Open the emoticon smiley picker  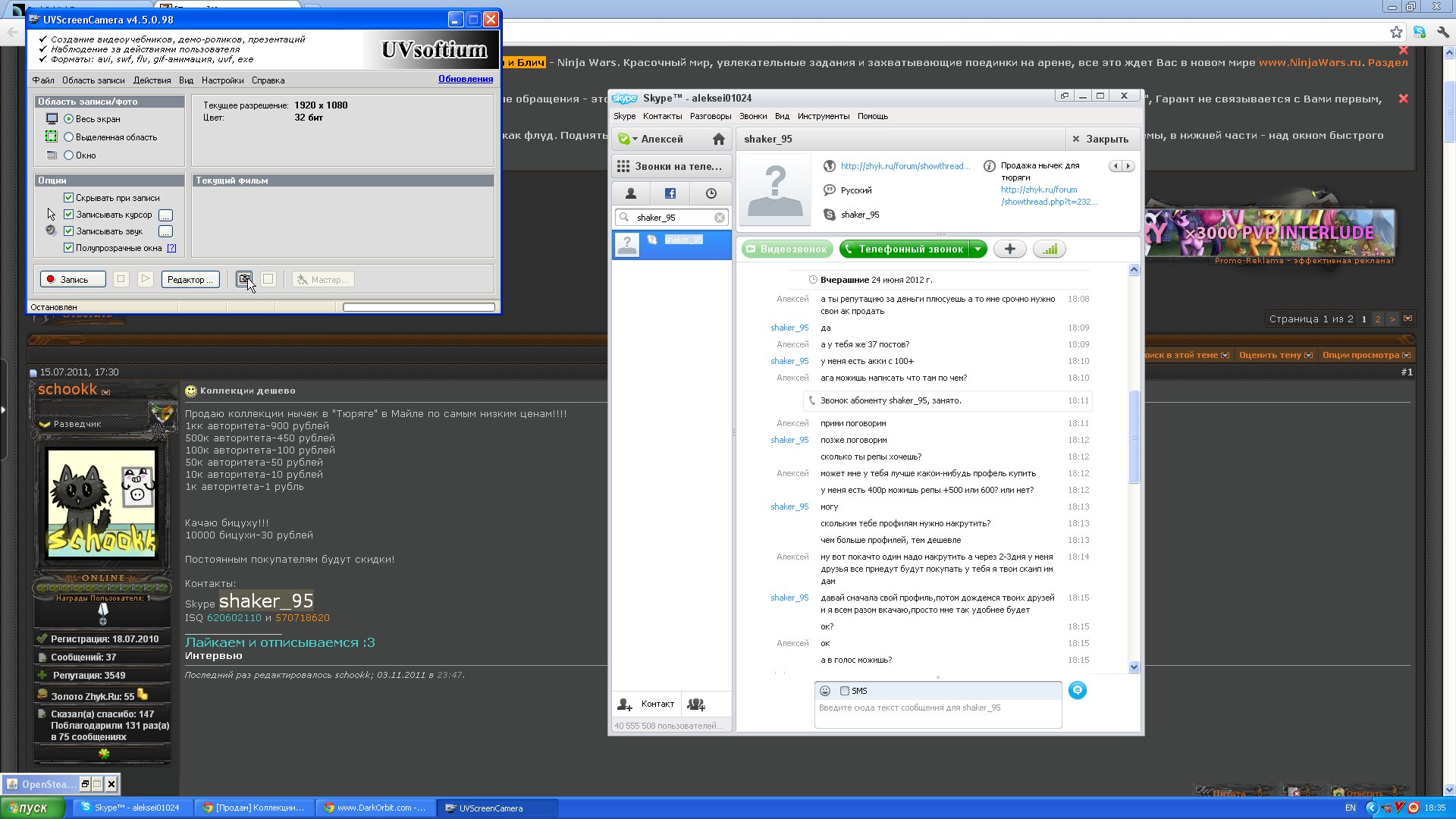(x=825, y=691)
